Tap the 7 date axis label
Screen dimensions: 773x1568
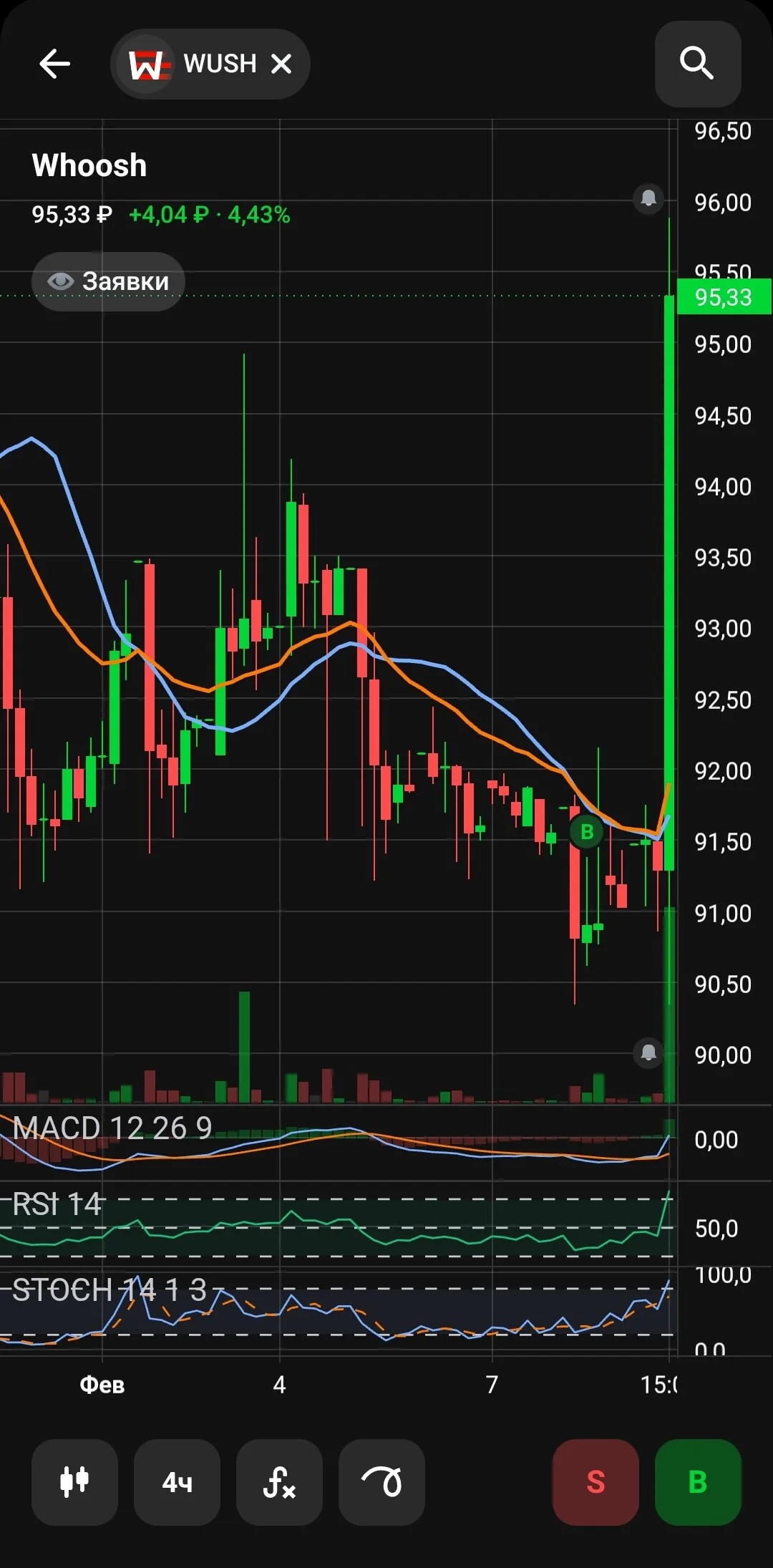coord(492,1385)
